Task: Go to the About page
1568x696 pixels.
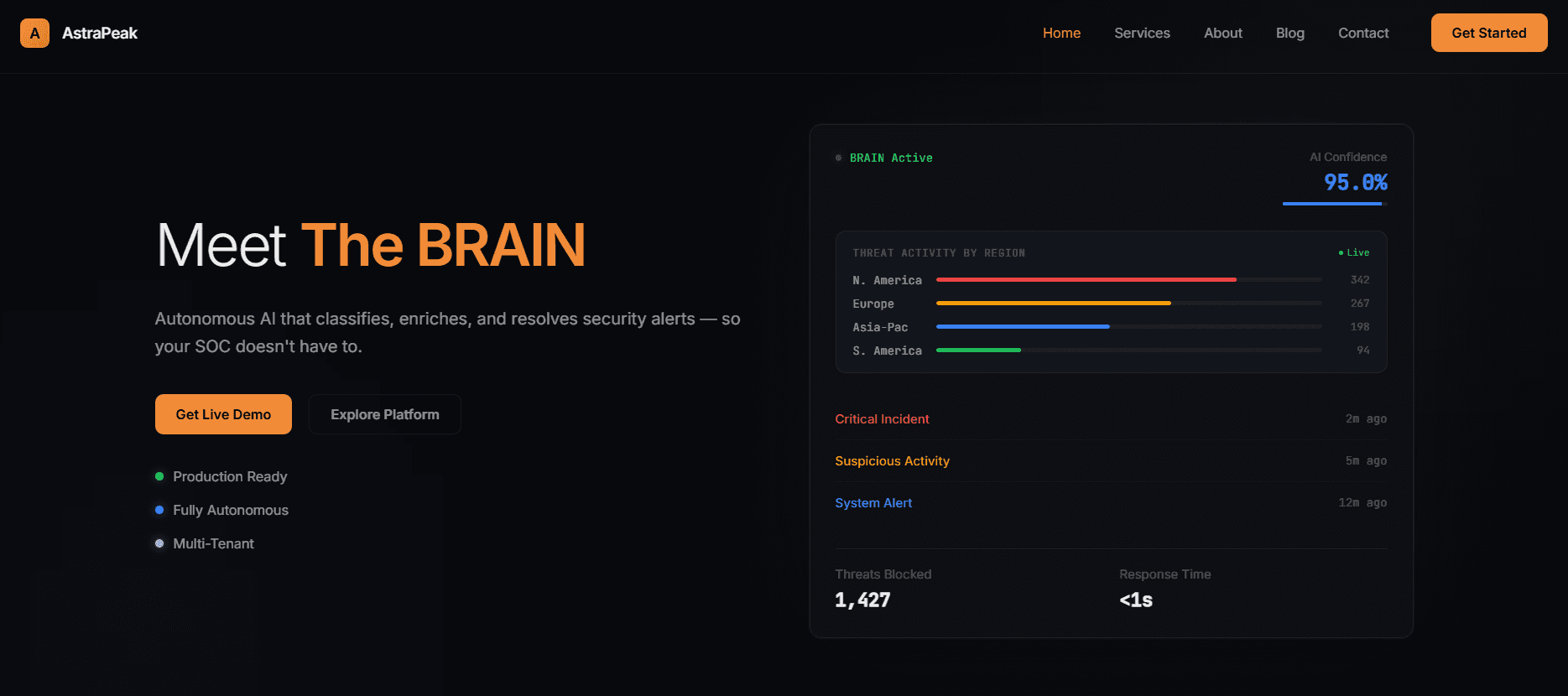Action: 1223,34
